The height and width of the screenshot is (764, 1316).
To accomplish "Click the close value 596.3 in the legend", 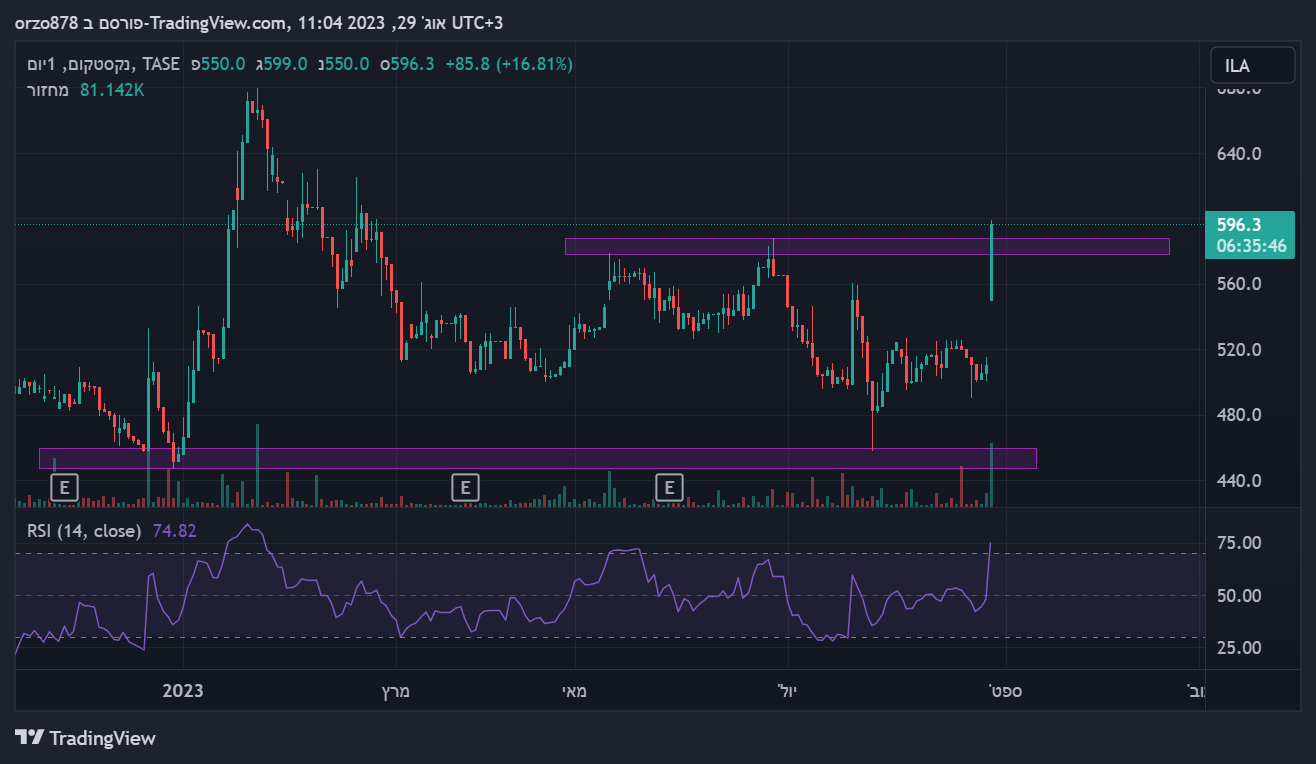I will 412,64.
